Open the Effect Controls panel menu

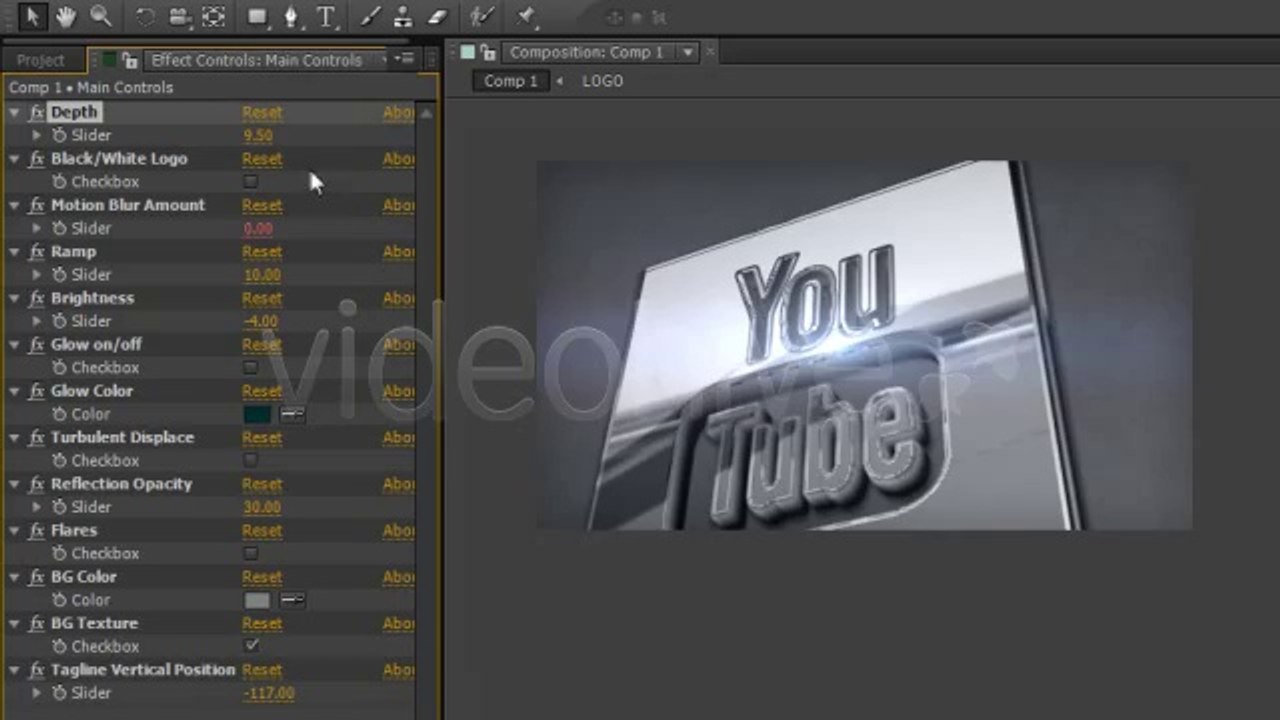click(404, 59)
